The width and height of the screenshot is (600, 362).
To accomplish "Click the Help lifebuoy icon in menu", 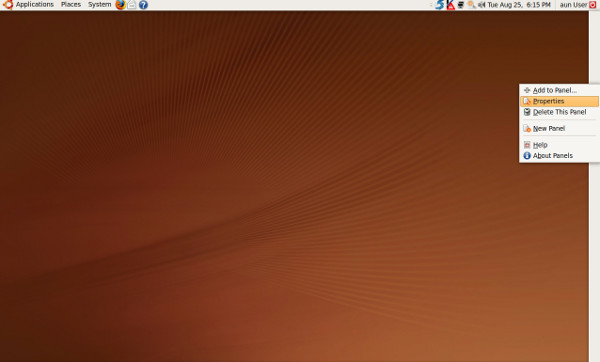I will coord(527,145).
